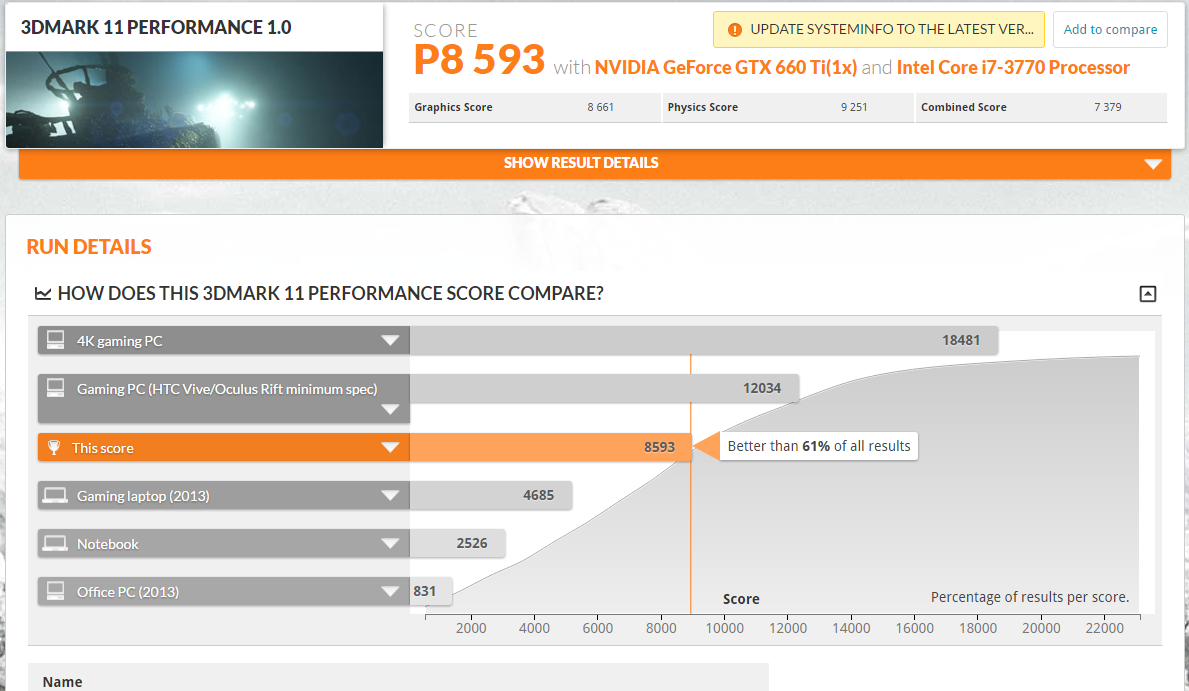Image resolution: width=1189 pixels, height=691 pixels.
Task: Click Add to compare button
Action: (1110, 30)
